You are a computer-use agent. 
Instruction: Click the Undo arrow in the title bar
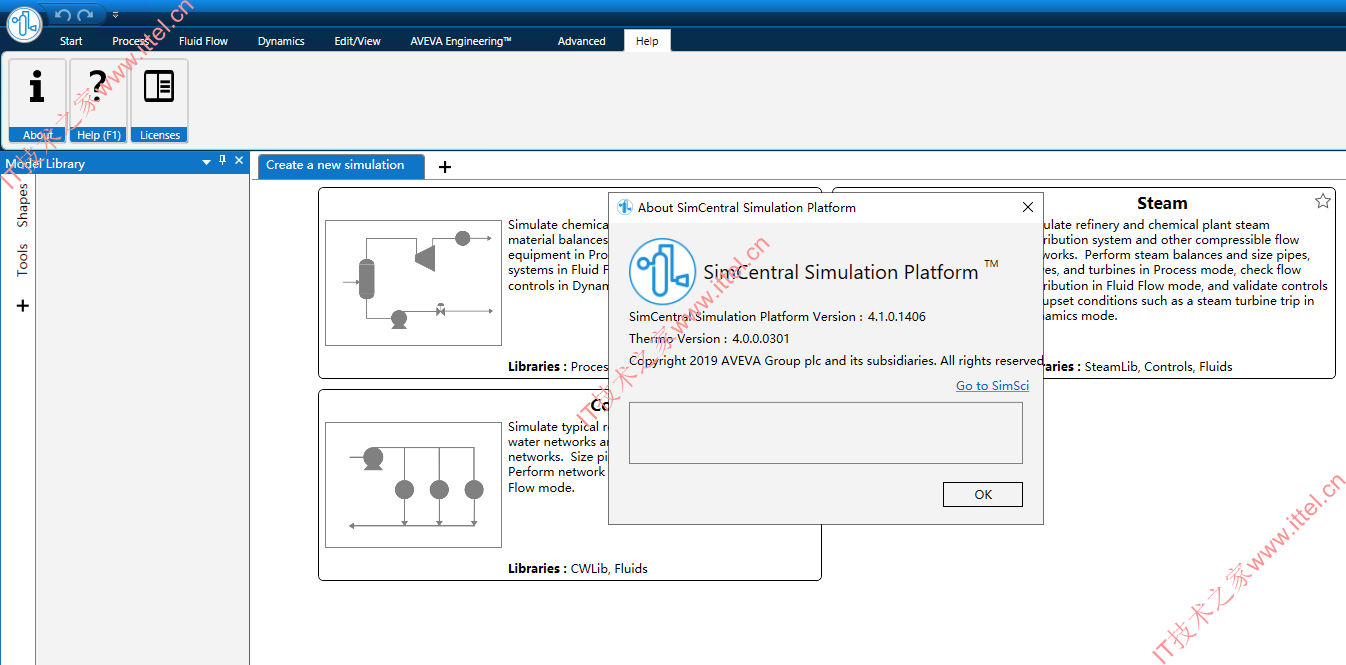click(x=64, y=15)
